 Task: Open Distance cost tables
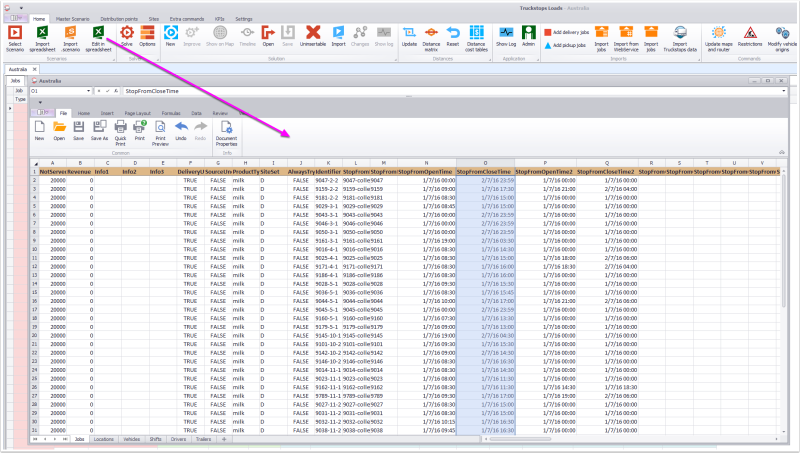click(476, 33)
